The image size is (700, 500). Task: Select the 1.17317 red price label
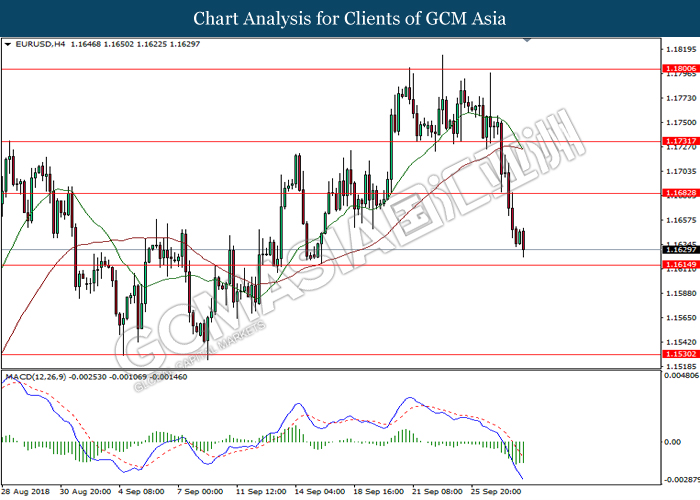point(680,141)
